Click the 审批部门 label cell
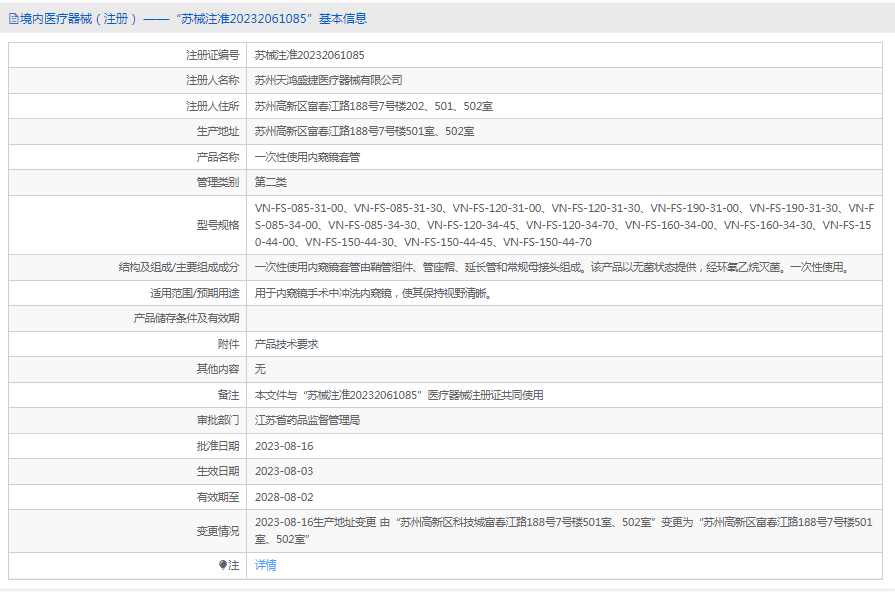Screen dimensions: 895x592 tap(127, 420)
